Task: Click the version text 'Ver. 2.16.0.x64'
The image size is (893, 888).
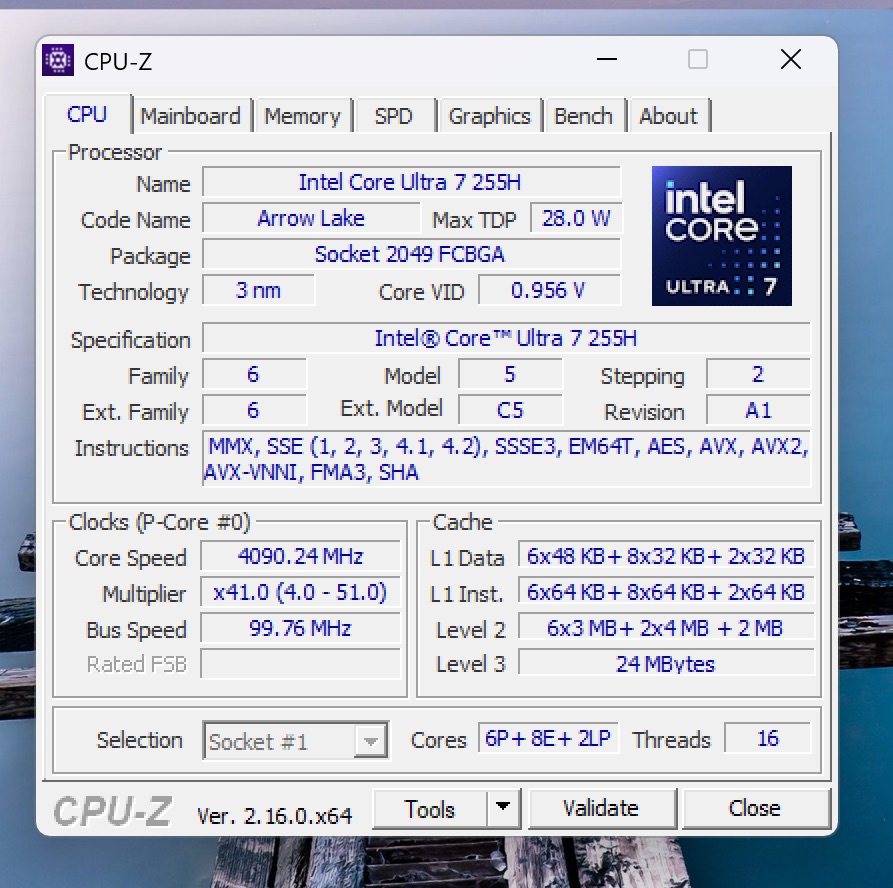Action: pos(275,816)
